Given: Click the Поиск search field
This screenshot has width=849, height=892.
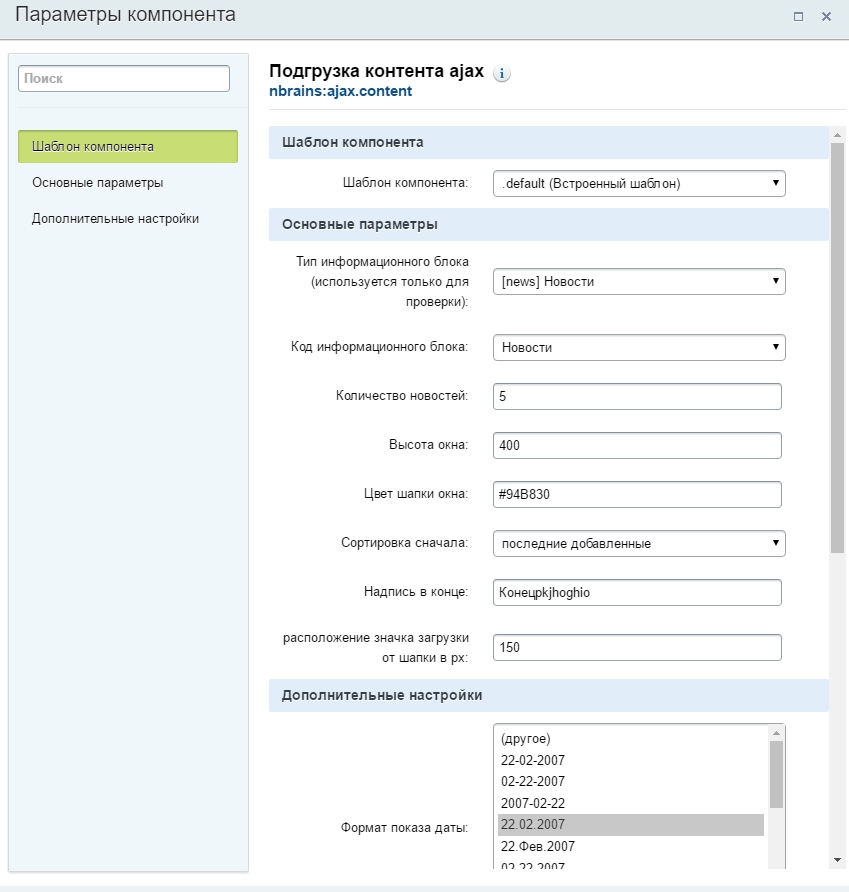Looking at the screenshot, I should click(124, 79).
